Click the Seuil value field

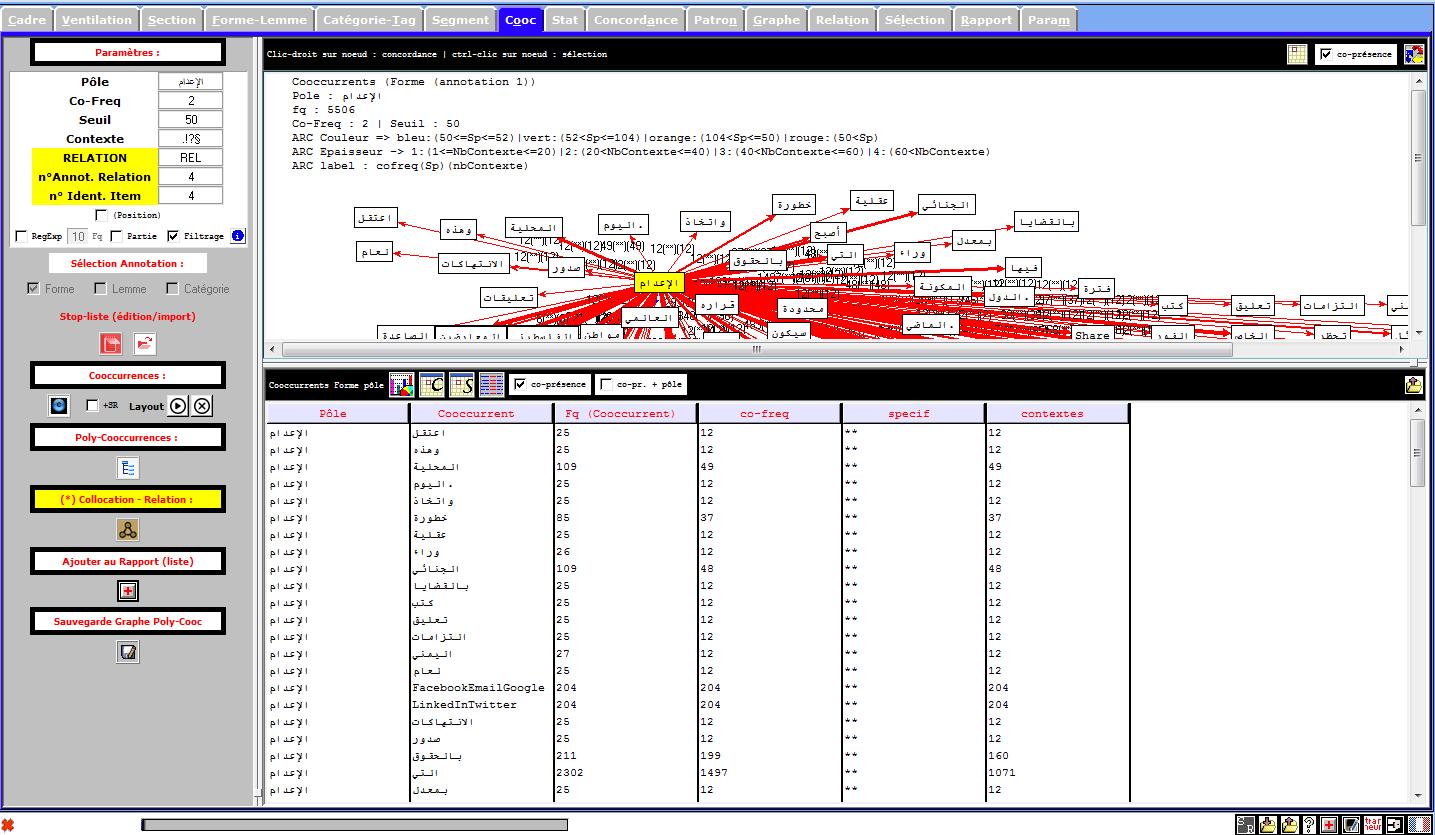point(191,120)
